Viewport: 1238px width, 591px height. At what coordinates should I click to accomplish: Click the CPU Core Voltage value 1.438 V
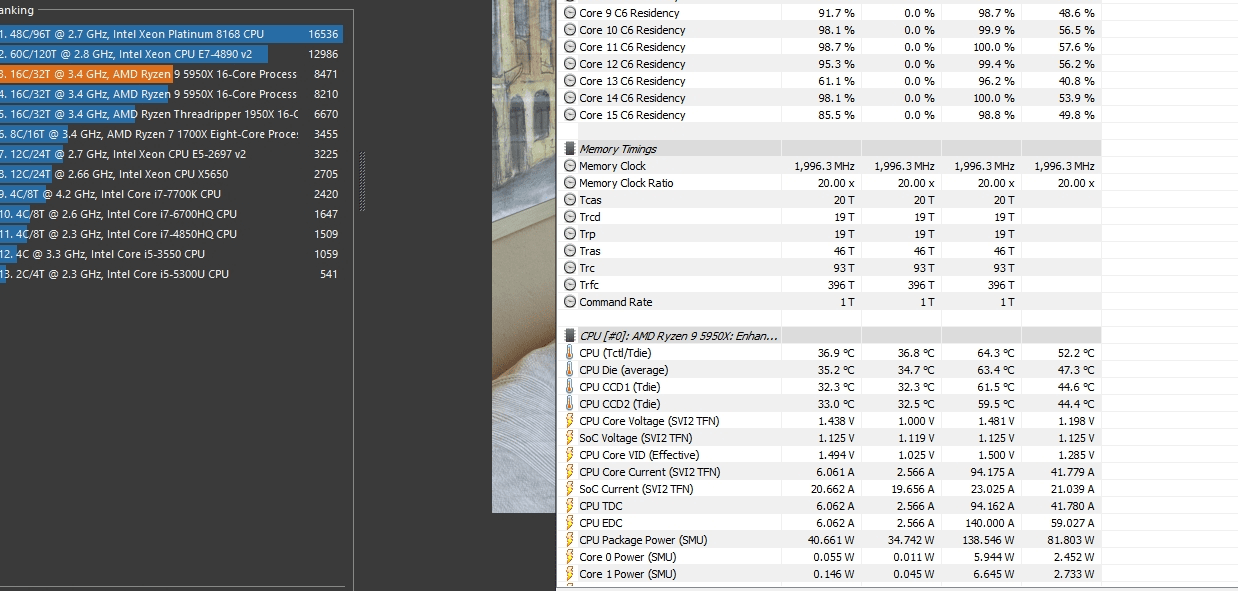834,421
